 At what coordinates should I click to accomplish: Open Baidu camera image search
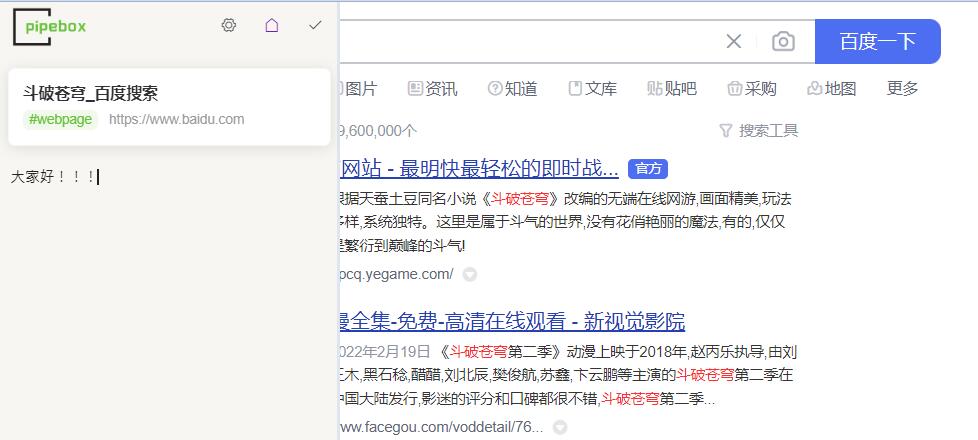tap(783, 42)
